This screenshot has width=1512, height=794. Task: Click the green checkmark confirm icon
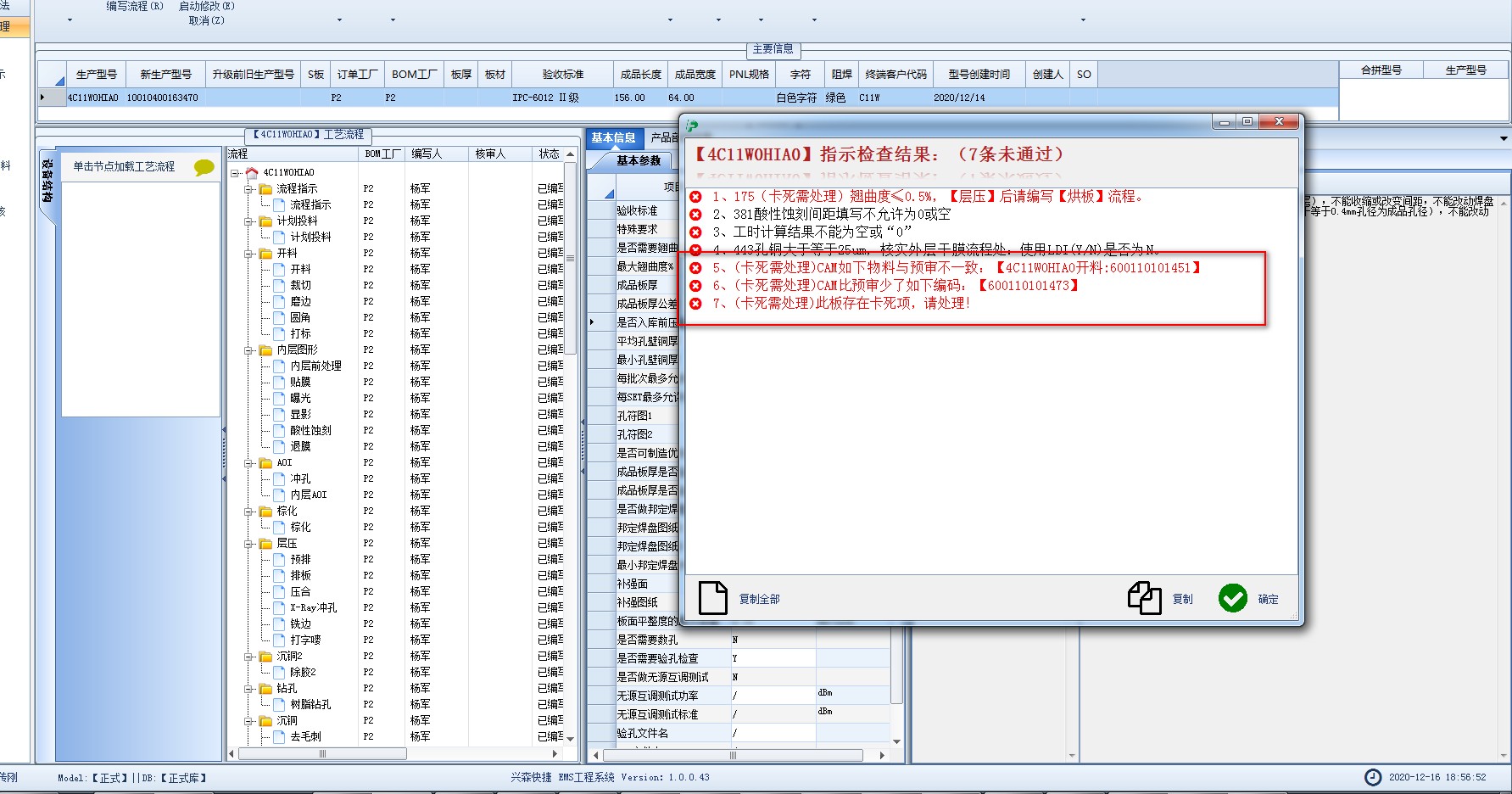pyautogui.click(x=1232, y=598)
